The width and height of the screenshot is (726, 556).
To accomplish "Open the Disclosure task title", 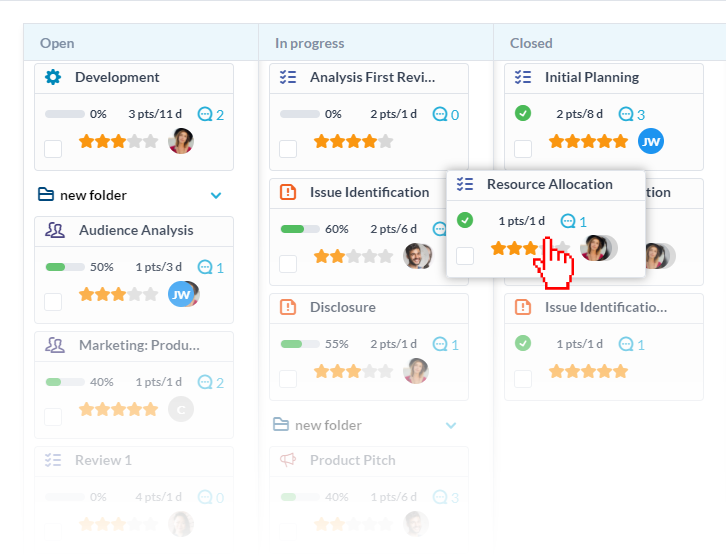I will (343, 307).
